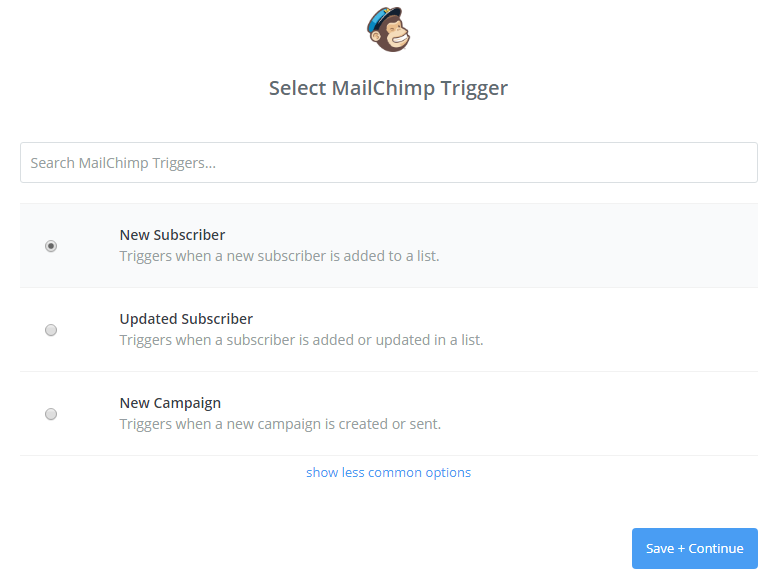Click the monkey's face in the logo

(393, 35)
